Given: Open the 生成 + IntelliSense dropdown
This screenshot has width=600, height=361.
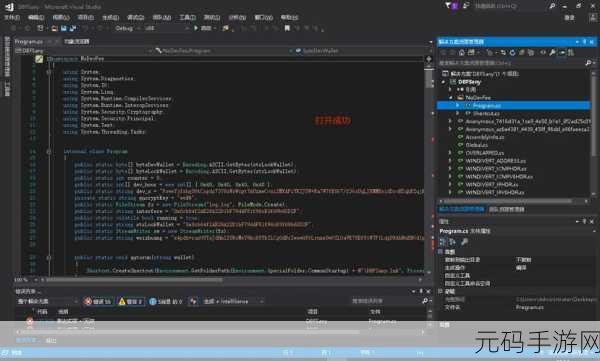Looking at the screenshot, I should [x=233, y=302].
